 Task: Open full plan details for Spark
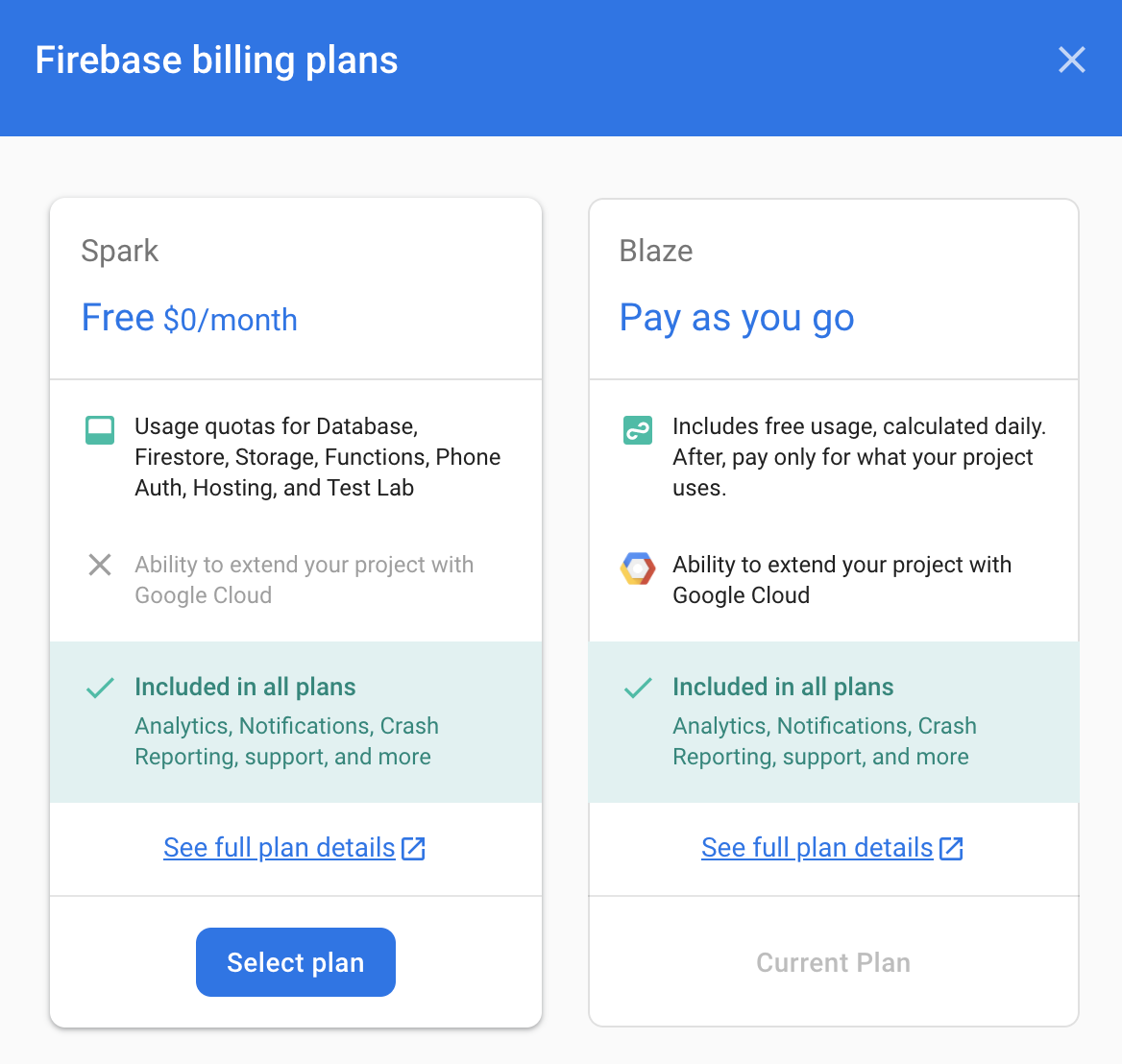[x=279, y=847]
